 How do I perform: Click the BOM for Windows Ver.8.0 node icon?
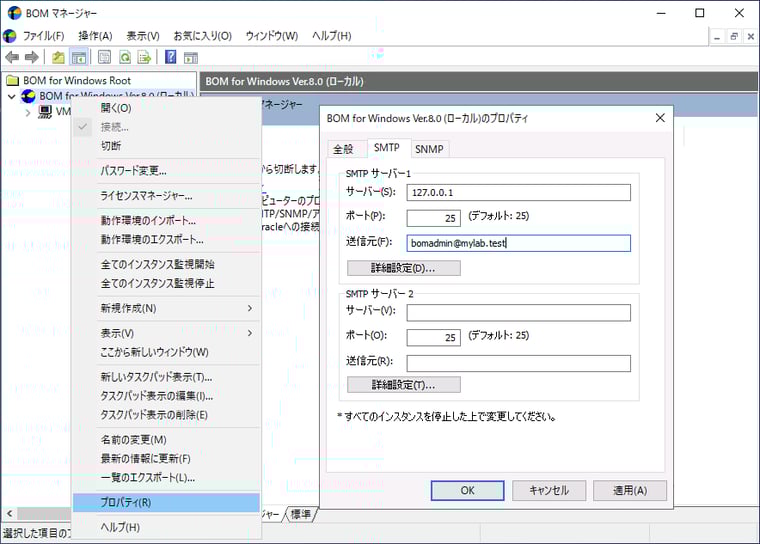28,96
